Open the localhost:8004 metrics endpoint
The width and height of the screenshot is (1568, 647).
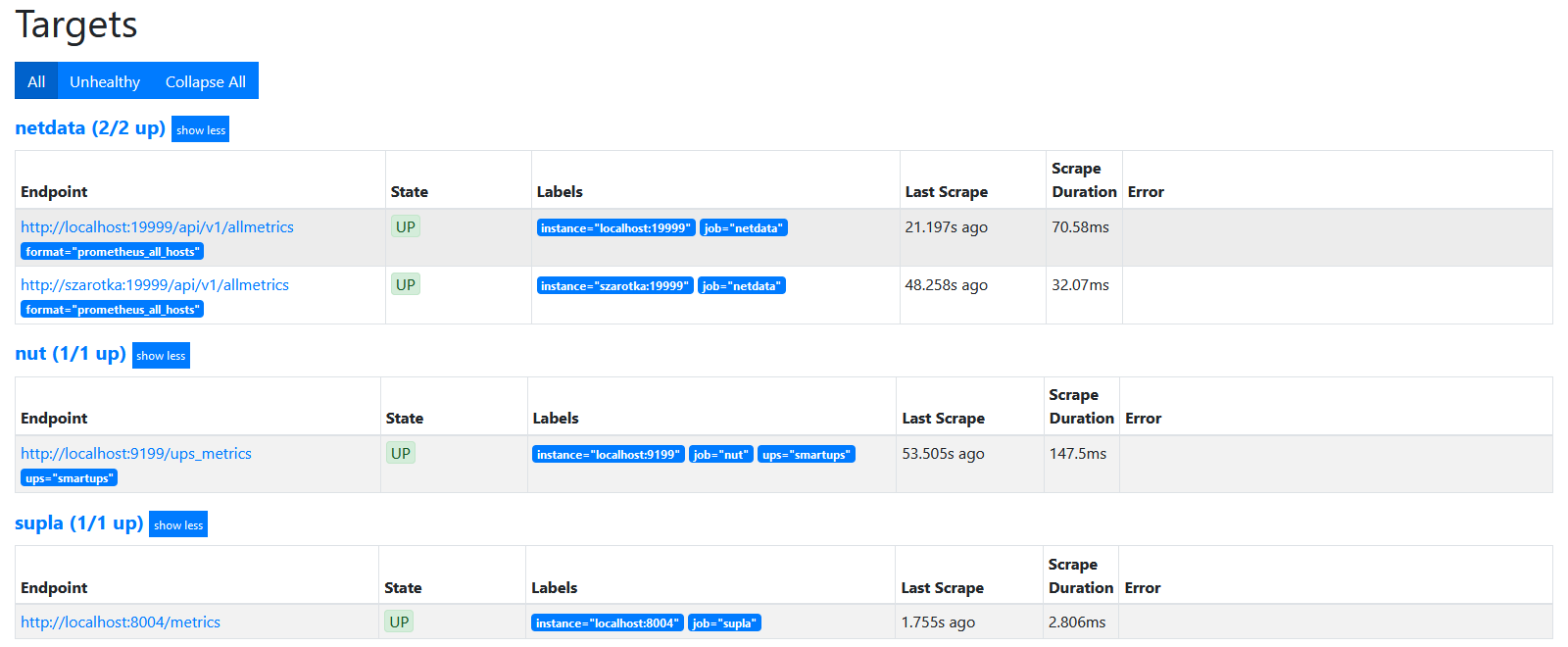pos(121,622)
